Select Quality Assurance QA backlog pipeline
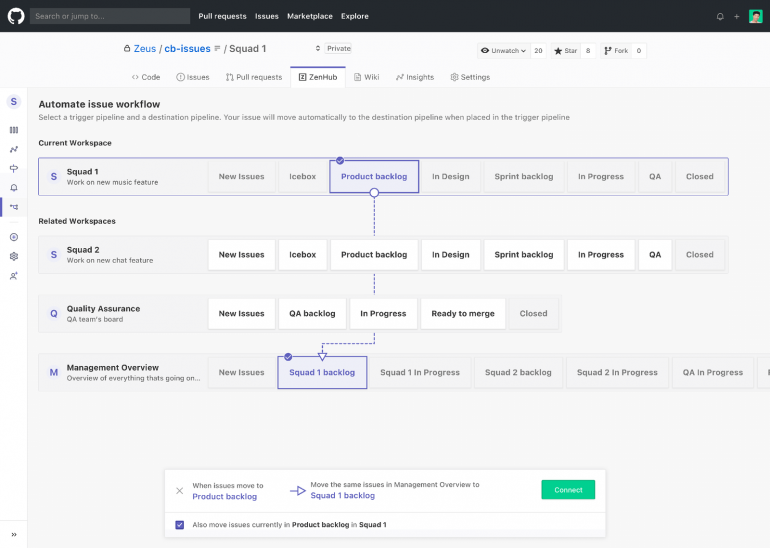This screenshot has width=770, height=548. tap(312, 313)
